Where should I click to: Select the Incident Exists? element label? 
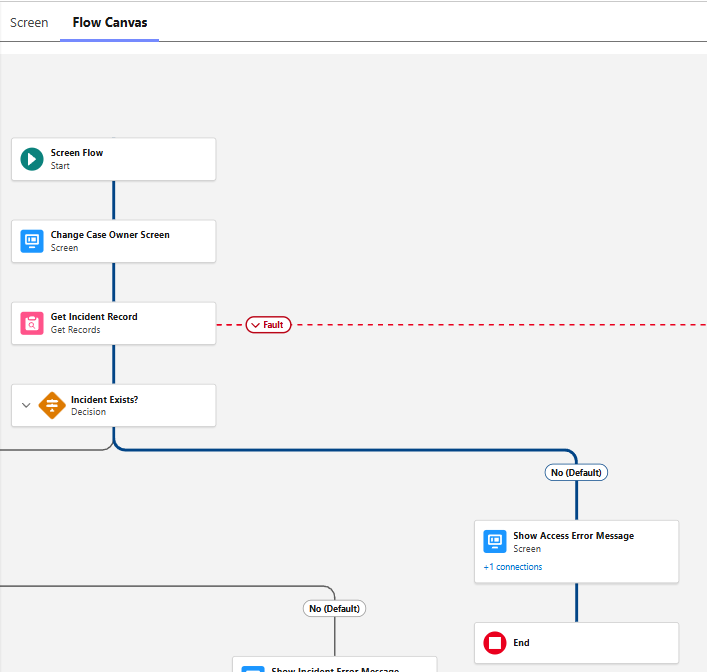(x=104, y=400)
